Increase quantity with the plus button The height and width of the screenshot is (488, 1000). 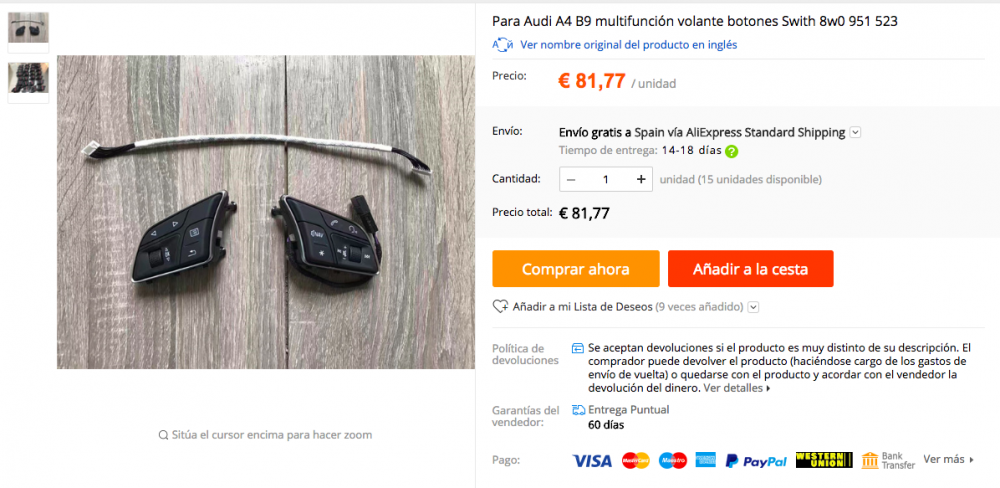(641, 179)
